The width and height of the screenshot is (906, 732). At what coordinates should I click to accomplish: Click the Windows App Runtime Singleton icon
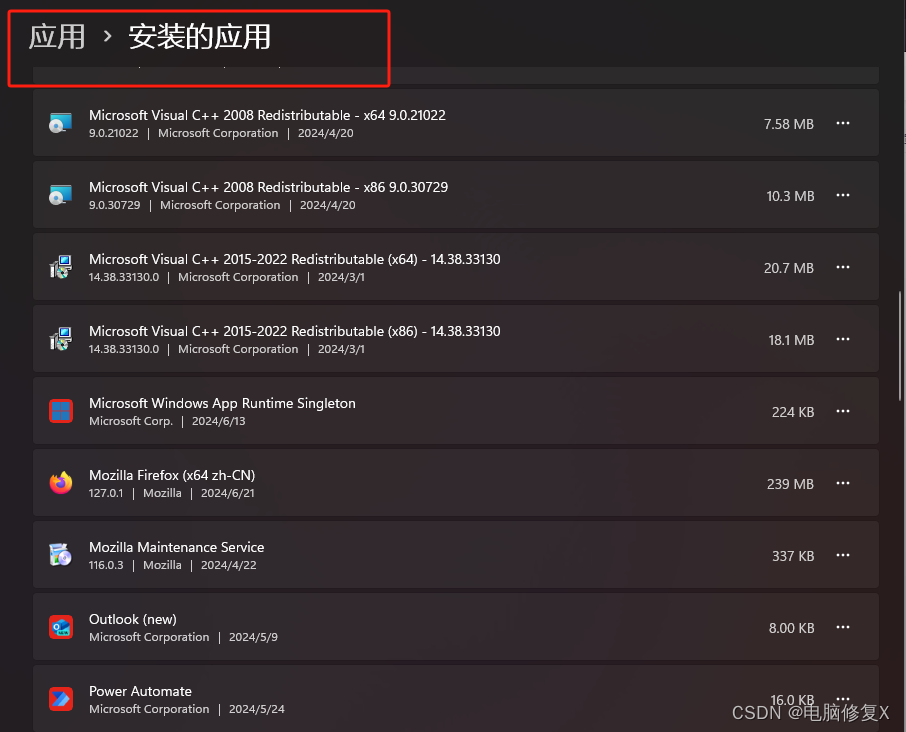pyautogui.click(x=61, y=411)
